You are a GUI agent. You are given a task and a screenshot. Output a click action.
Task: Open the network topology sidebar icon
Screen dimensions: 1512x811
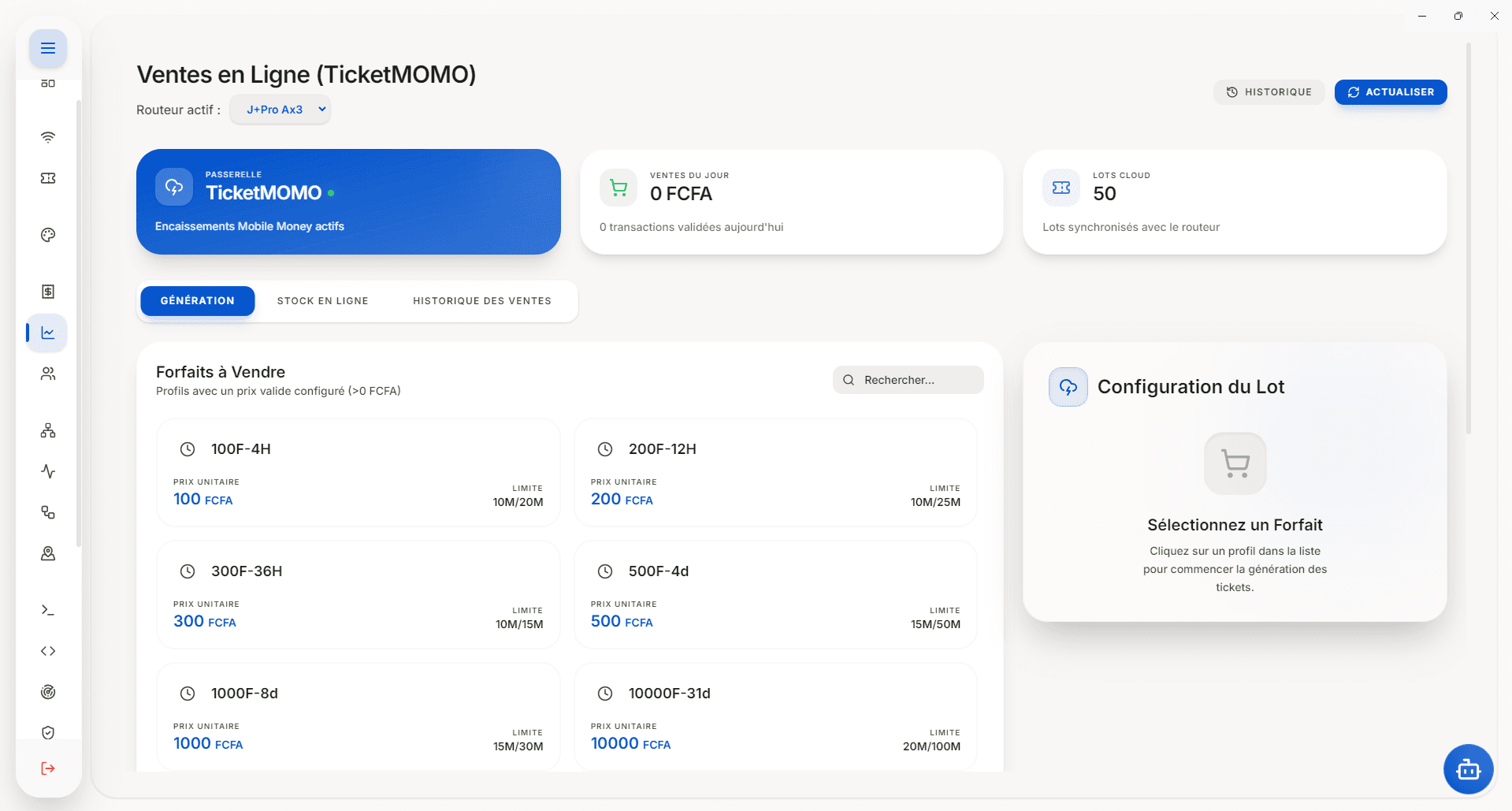click(48, 430)
